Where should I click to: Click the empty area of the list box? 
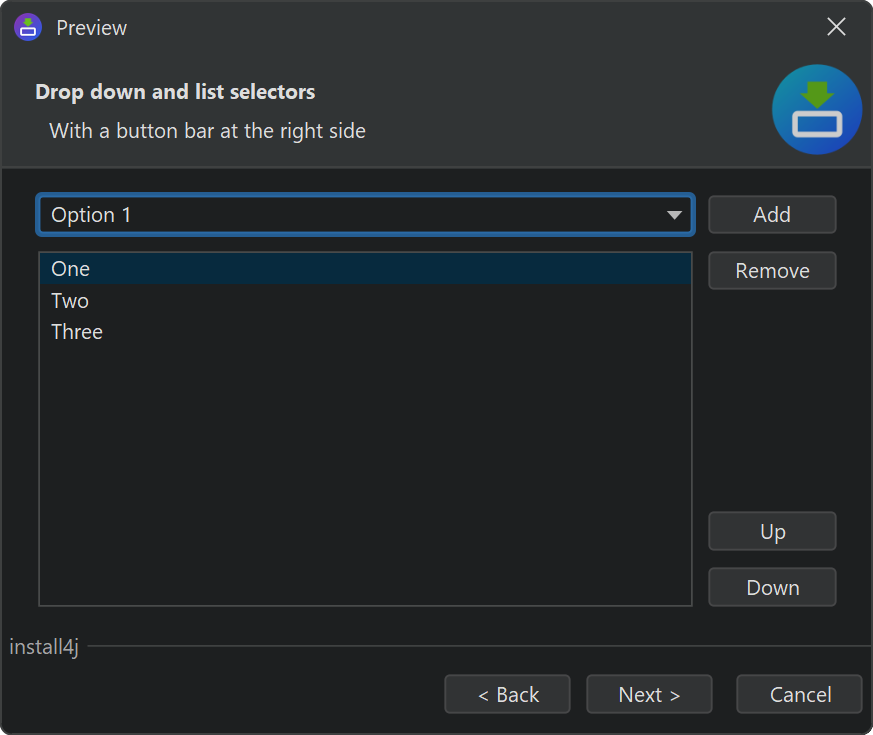(x=365, y=470)
